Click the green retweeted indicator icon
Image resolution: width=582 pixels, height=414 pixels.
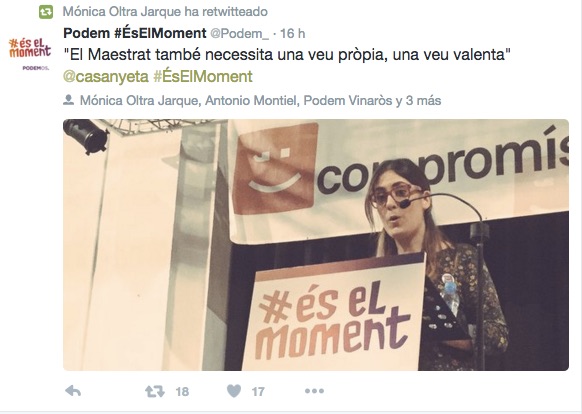pyautogui.click(x=46, y=12)
